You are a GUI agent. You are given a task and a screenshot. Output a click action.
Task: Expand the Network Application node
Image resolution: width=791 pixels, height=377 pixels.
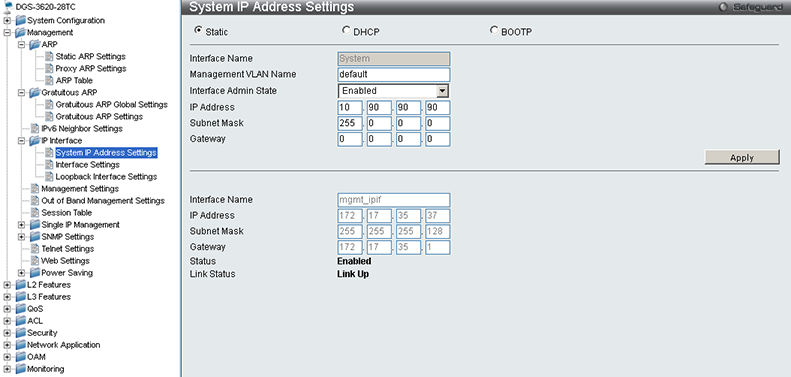tap(7, 345)
